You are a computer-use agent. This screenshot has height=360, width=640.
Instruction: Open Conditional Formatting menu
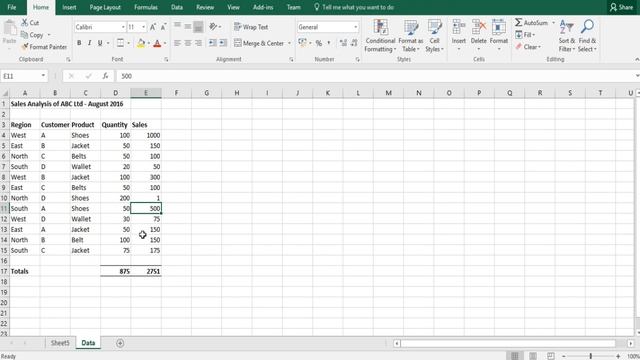tap(380, 36)
